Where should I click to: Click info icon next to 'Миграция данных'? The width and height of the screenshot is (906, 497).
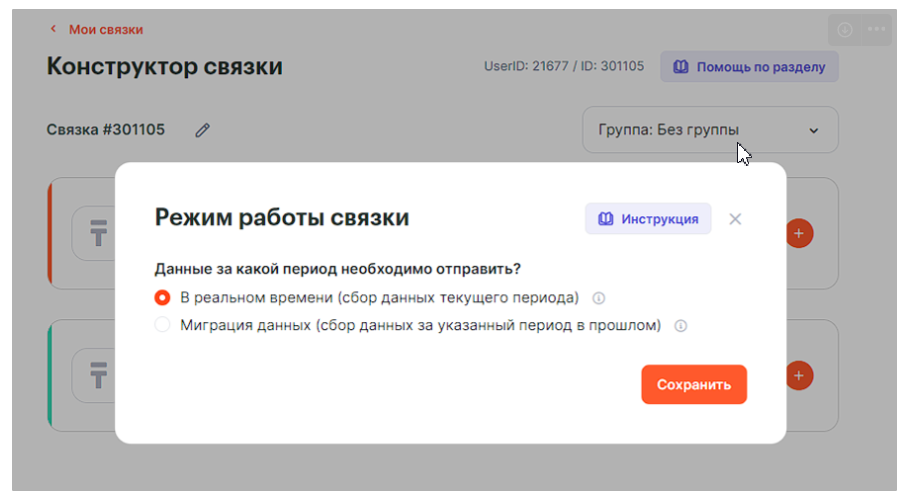(x=681, y=326)
